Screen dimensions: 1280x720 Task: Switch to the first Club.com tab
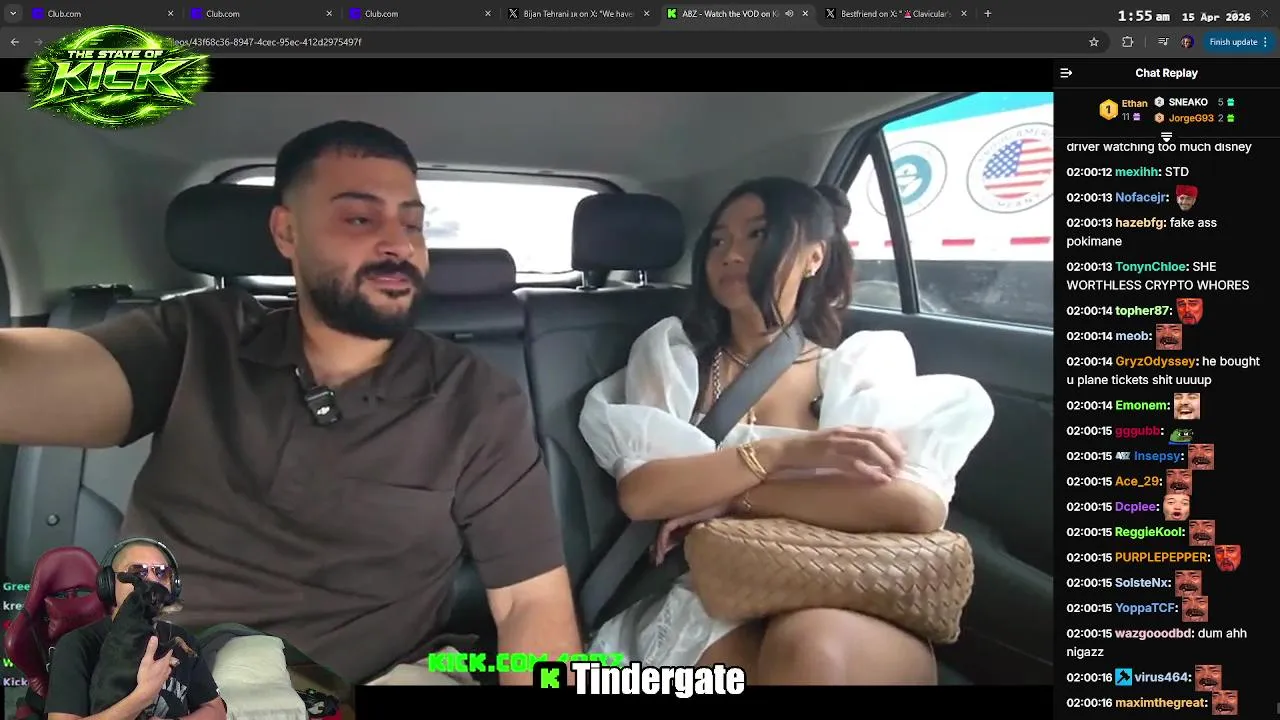click(100, 14)
